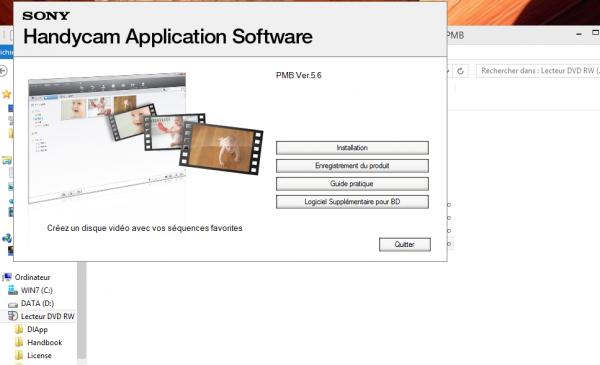Click the Handycam Application Software title
This screenshot has width=600, height=365.
click(168, 37)
